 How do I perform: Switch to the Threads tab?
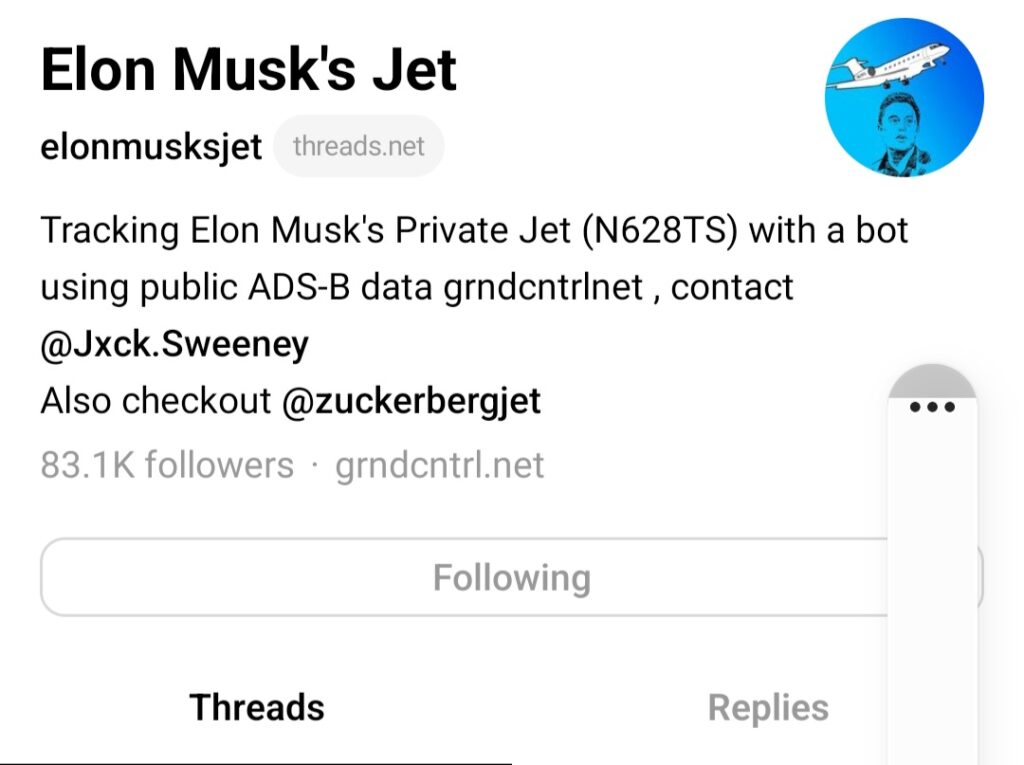click(x=257, y=708)
